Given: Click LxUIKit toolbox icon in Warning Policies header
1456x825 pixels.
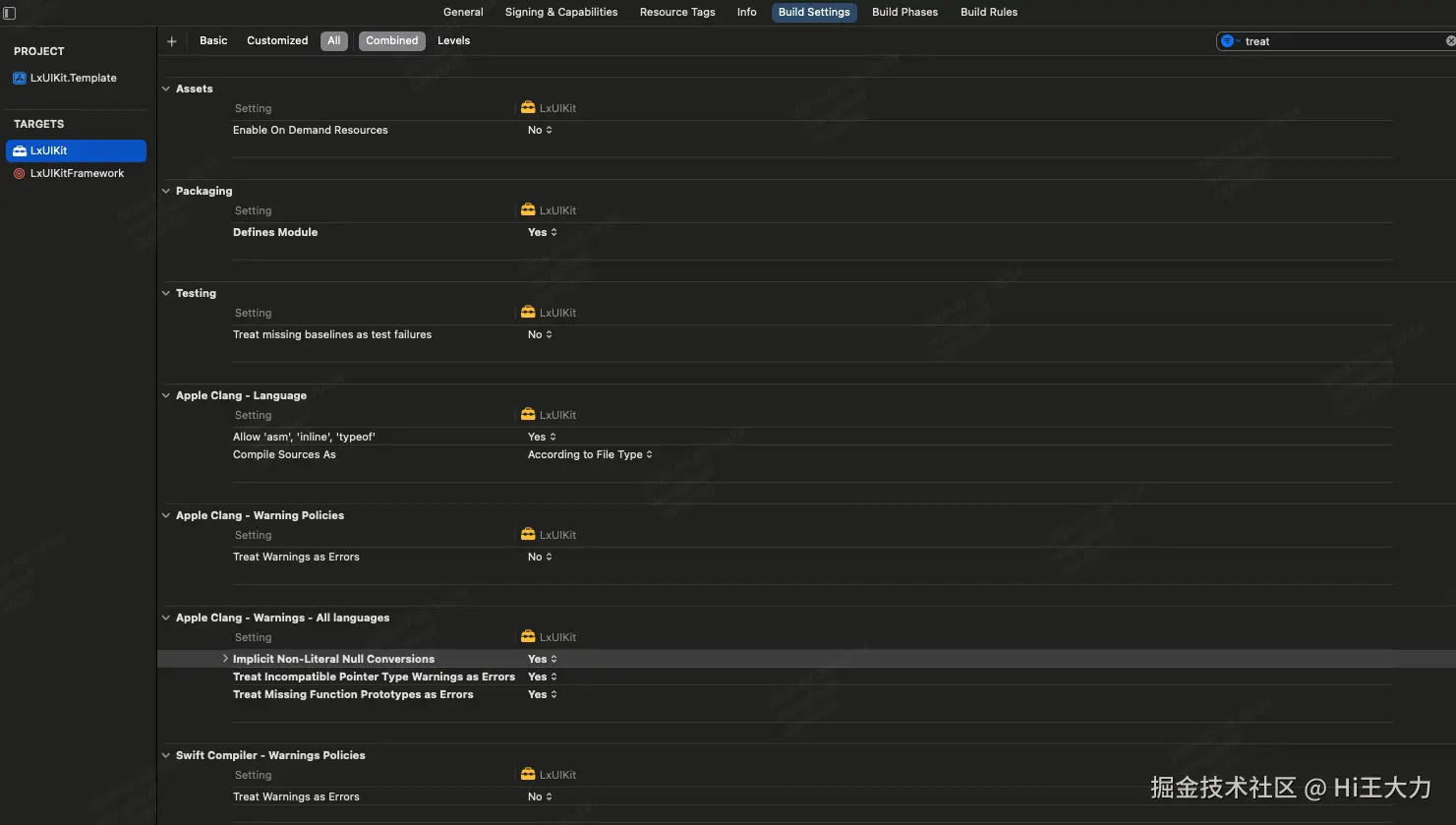Looking at the screenshot, I should click(528, 535).
